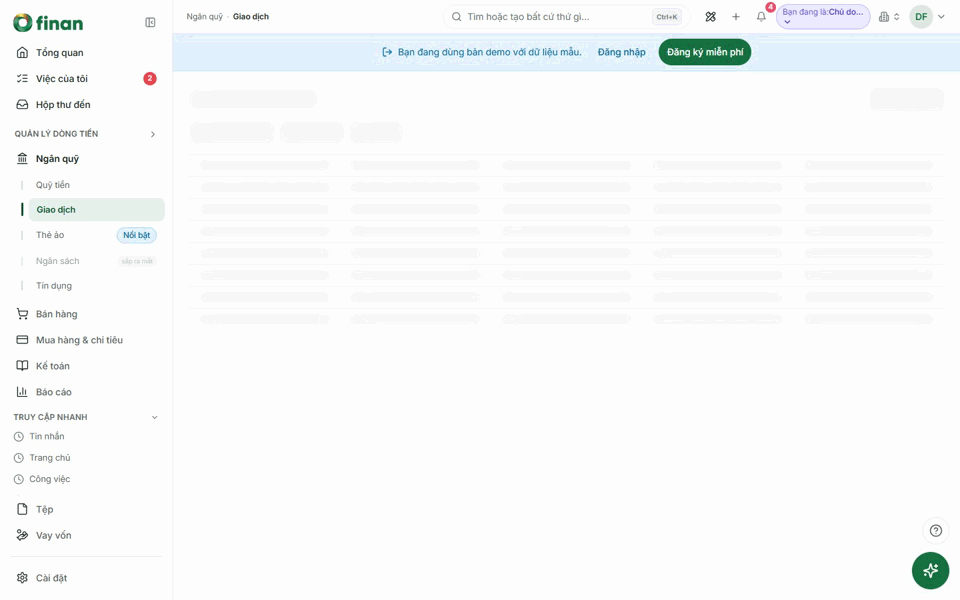Open Thẻ ảo submenu item
Image resolution: width=960 pixels, height=600 pixels.
click(x=50, y=235)
